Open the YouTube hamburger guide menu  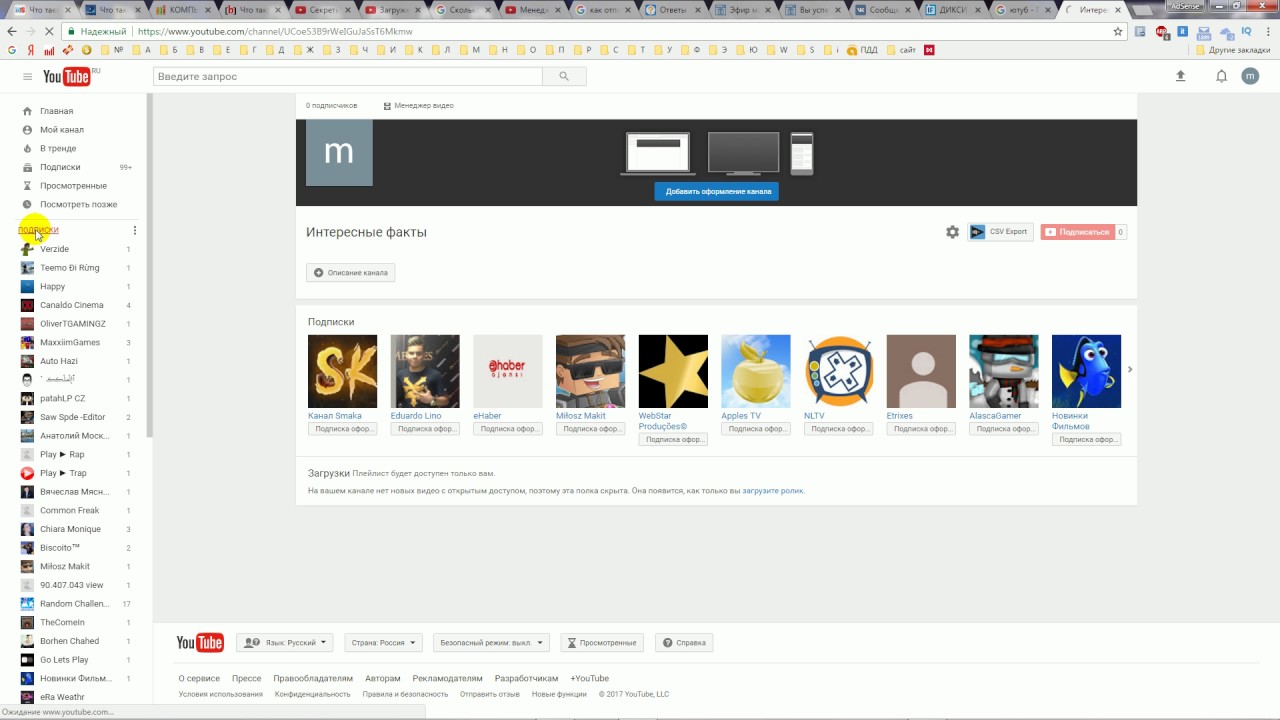tap(27, 77)
